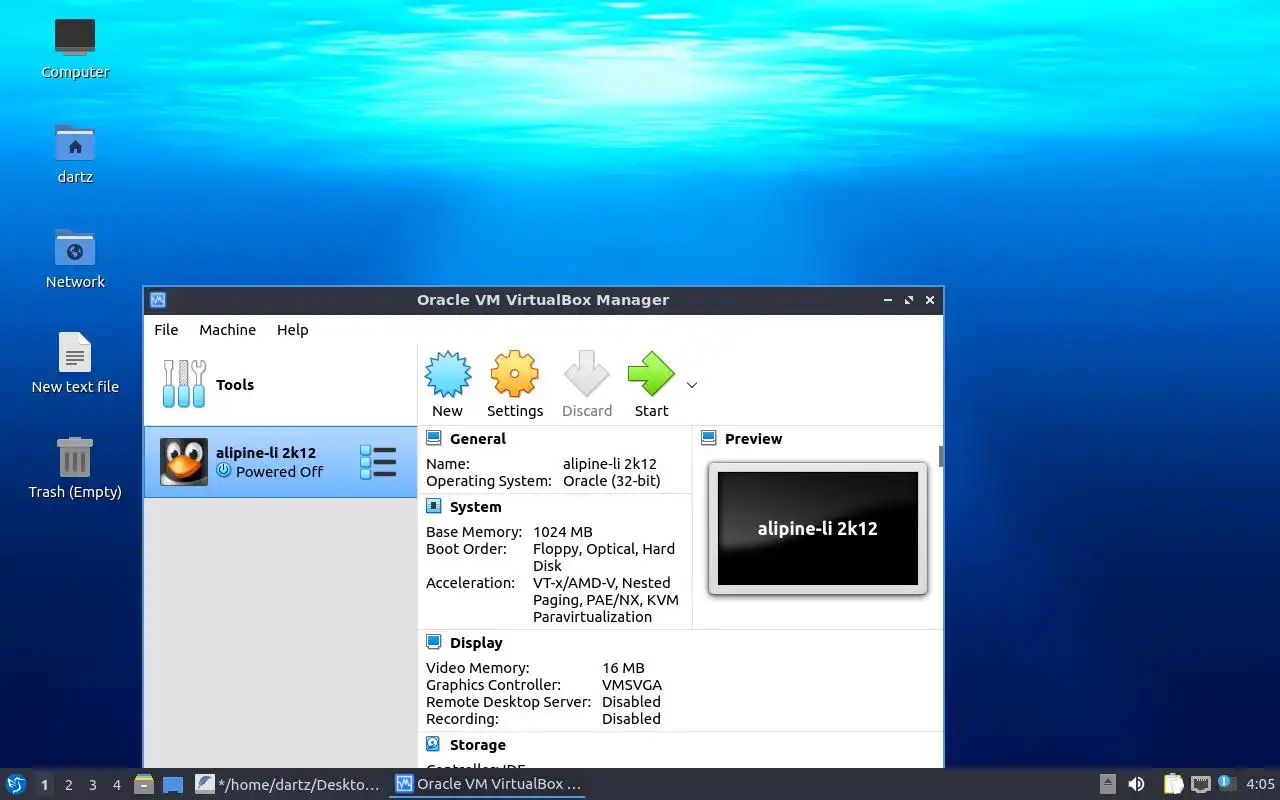Image resolution: width=1280 pixels, height=800 pixels.
Task: Open the Machine menu
Action: click(227, 330)
